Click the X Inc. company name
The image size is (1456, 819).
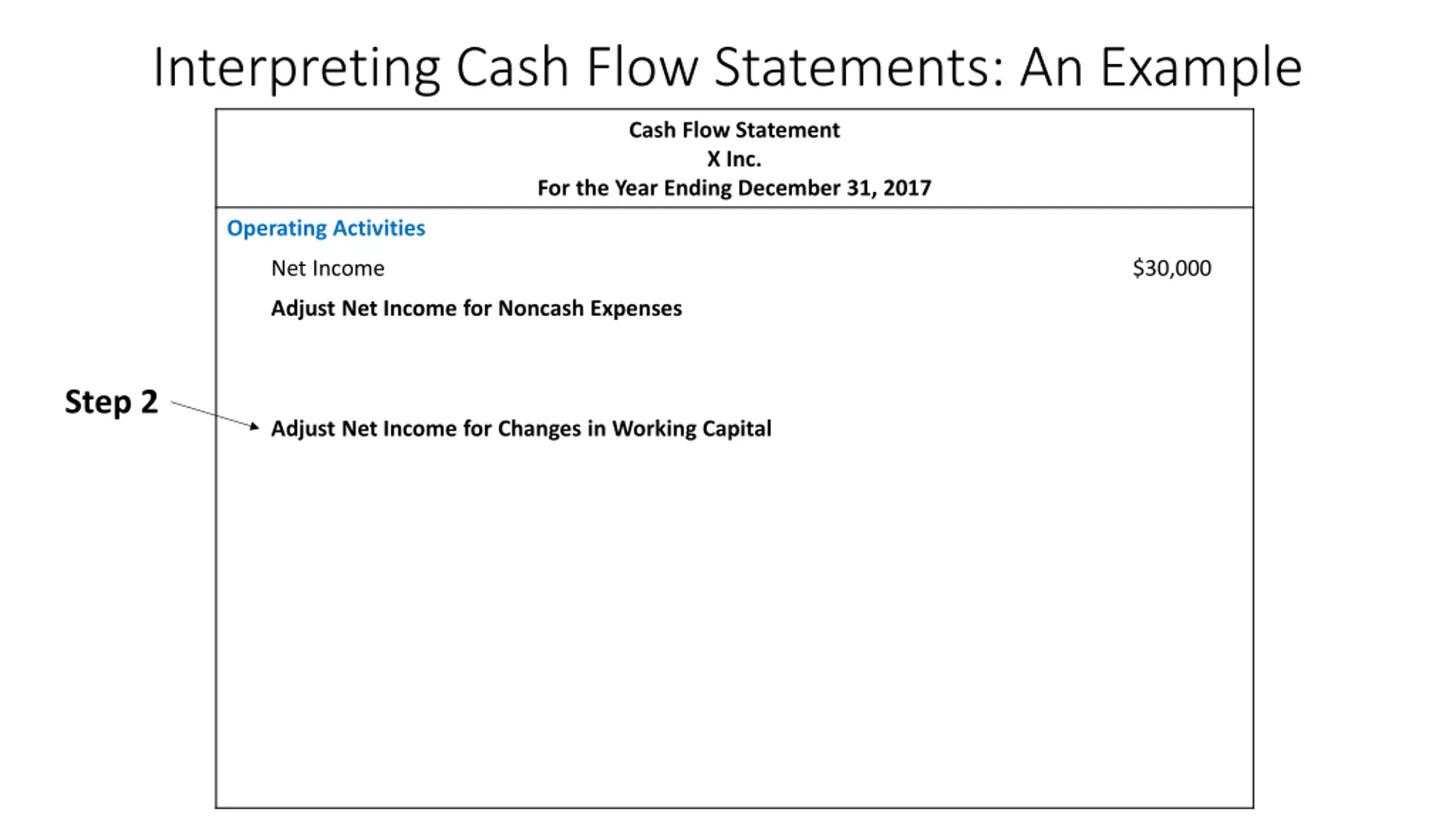(734, 159)
